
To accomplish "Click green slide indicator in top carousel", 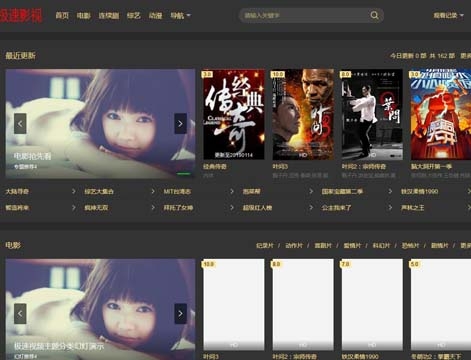I will pos(184,174).
